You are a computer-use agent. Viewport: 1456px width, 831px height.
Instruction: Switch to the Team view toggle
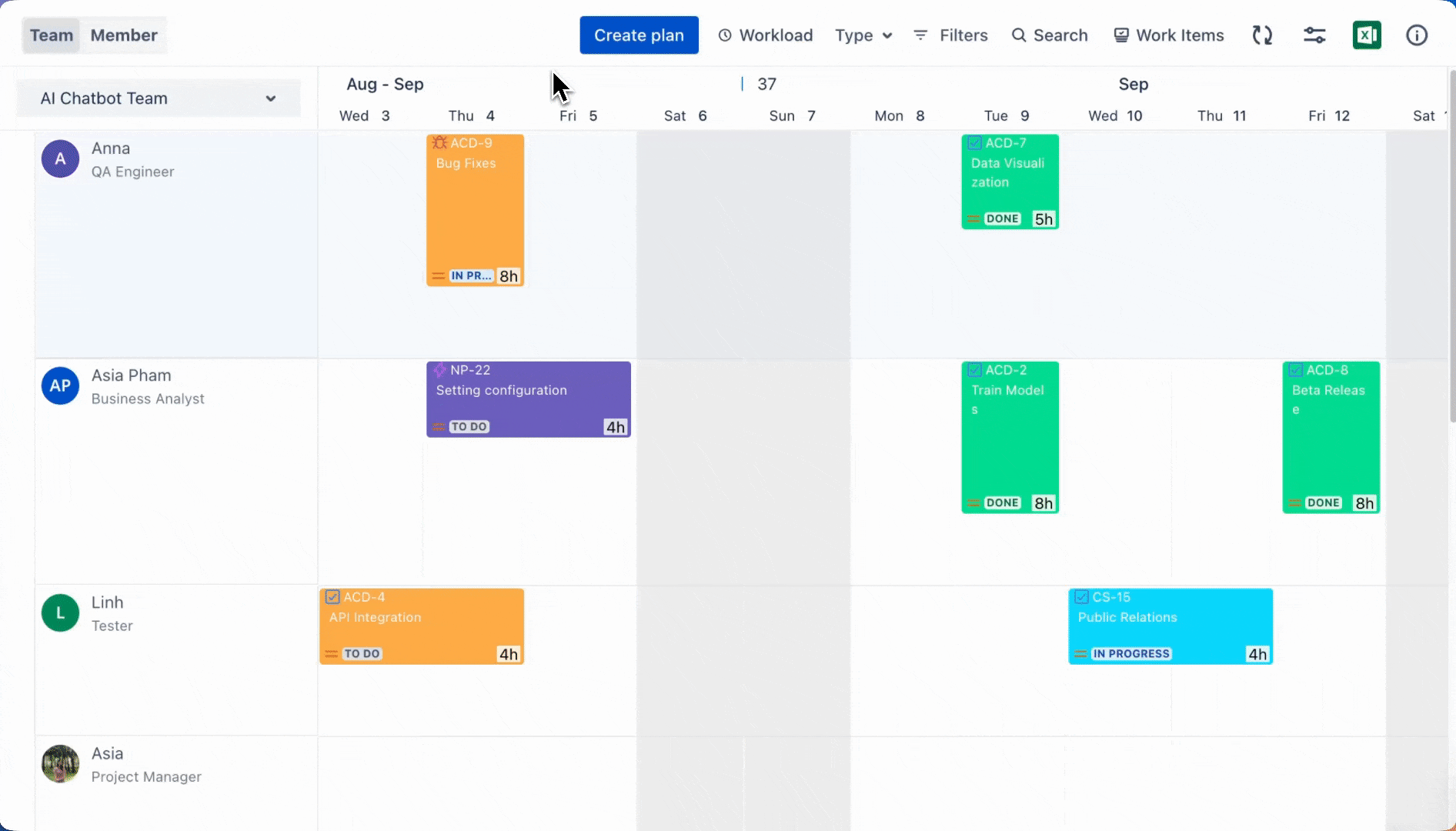click(52, 35)
